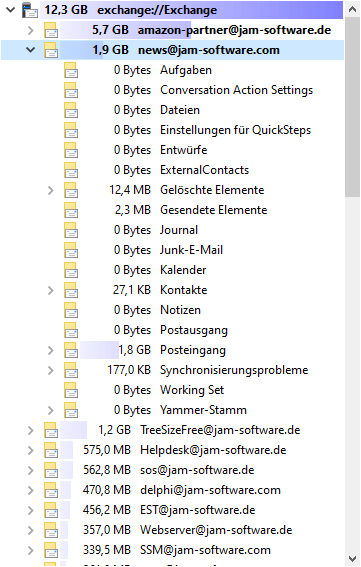
Task: Select the Junk-E-Mail folder
Action: (191, 250)
